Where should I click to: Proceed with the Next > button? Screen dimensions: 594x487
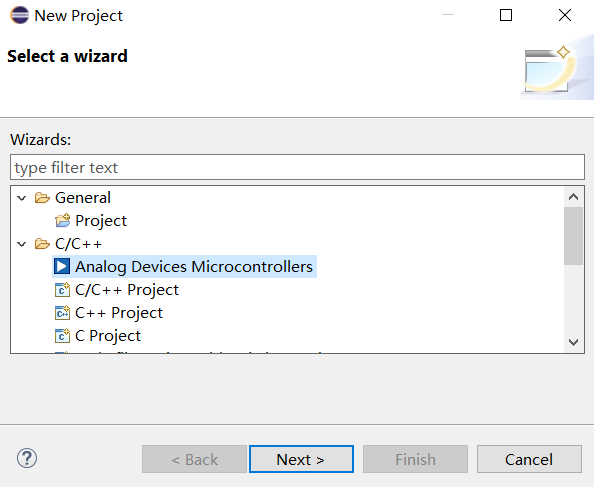pos(301,459)
